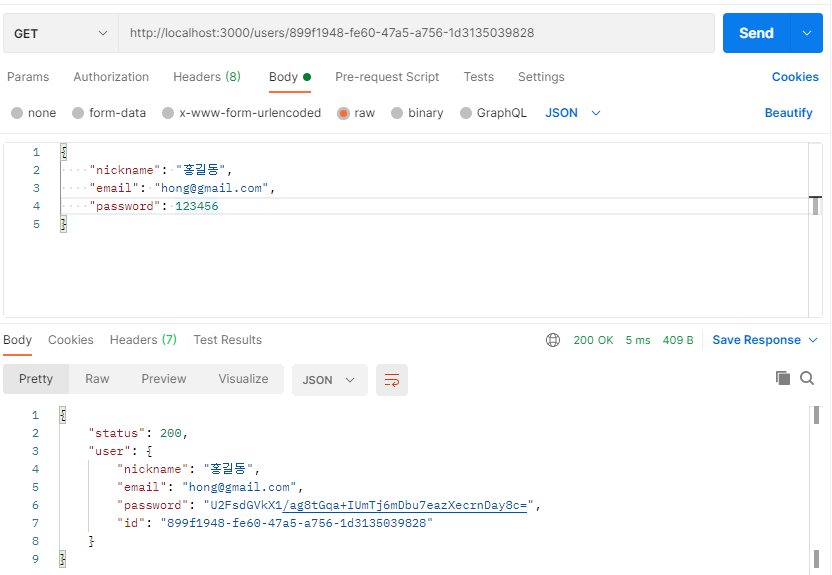This screenshot has height=575, width=832.
Task: Open Pre-request Script tab
Action: pos(387,77)
